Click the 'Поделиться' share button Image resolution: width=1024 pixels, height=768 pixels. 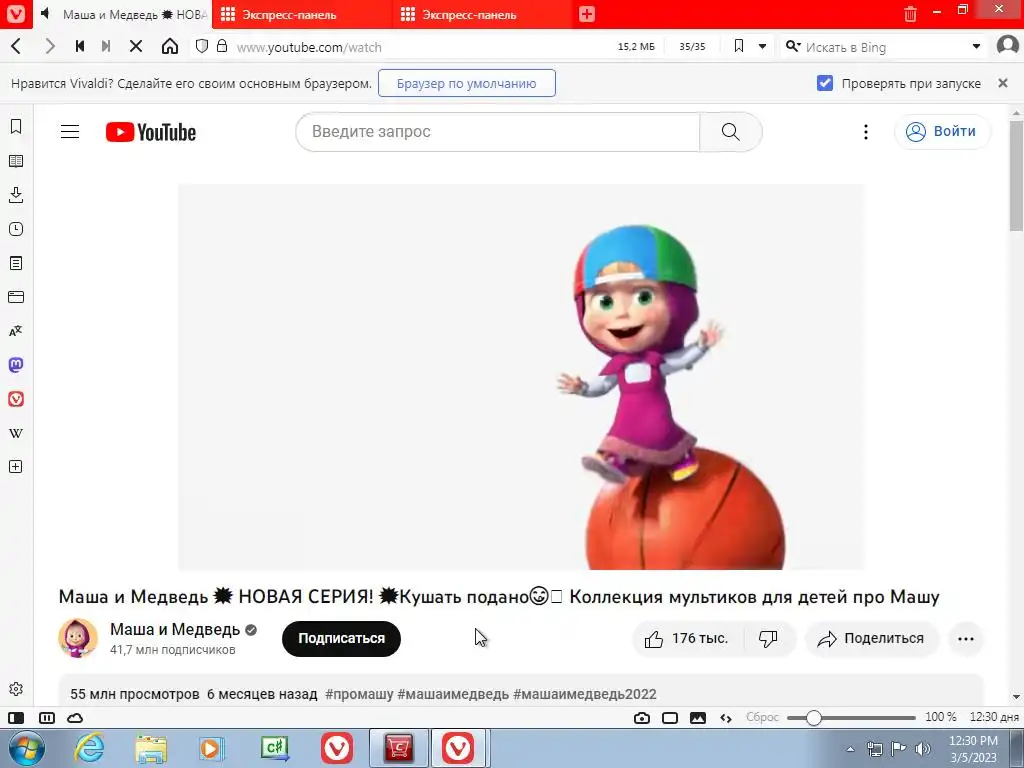click(x=871, y=639)
